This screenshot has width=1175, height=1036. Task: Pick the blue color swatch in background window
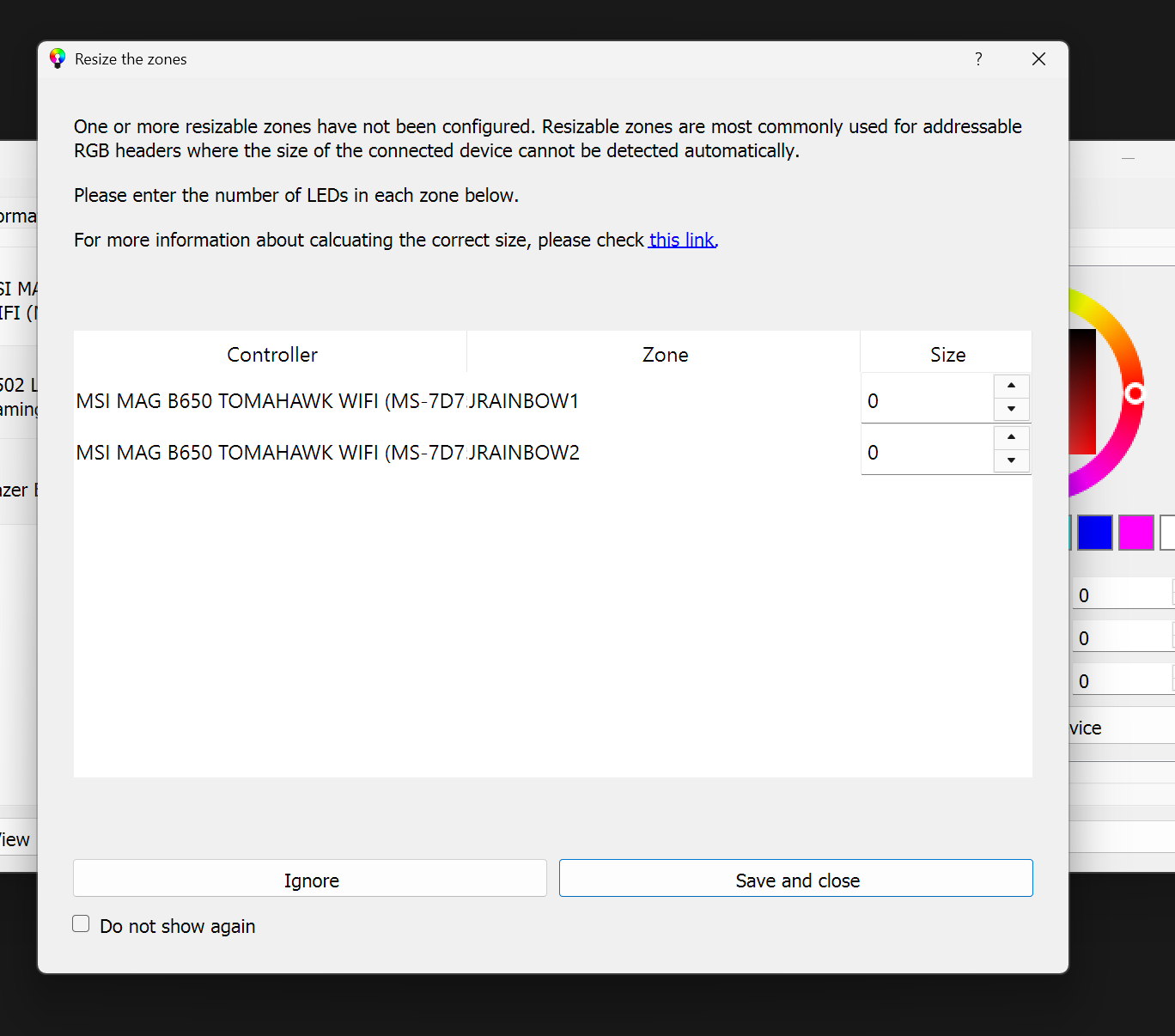pyautogui.click(x=1095, y=533)
